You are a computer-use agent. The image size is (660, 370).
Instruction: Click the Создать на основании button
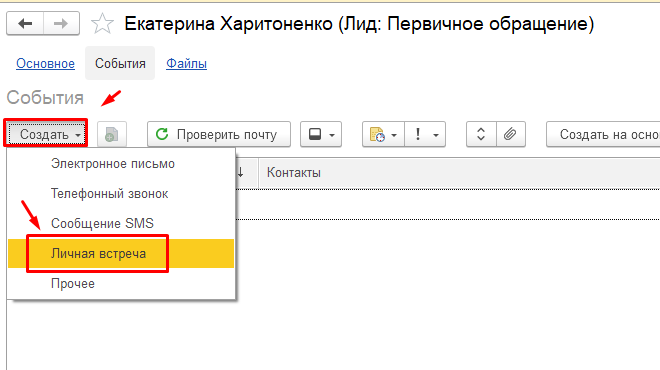point(603,134)
